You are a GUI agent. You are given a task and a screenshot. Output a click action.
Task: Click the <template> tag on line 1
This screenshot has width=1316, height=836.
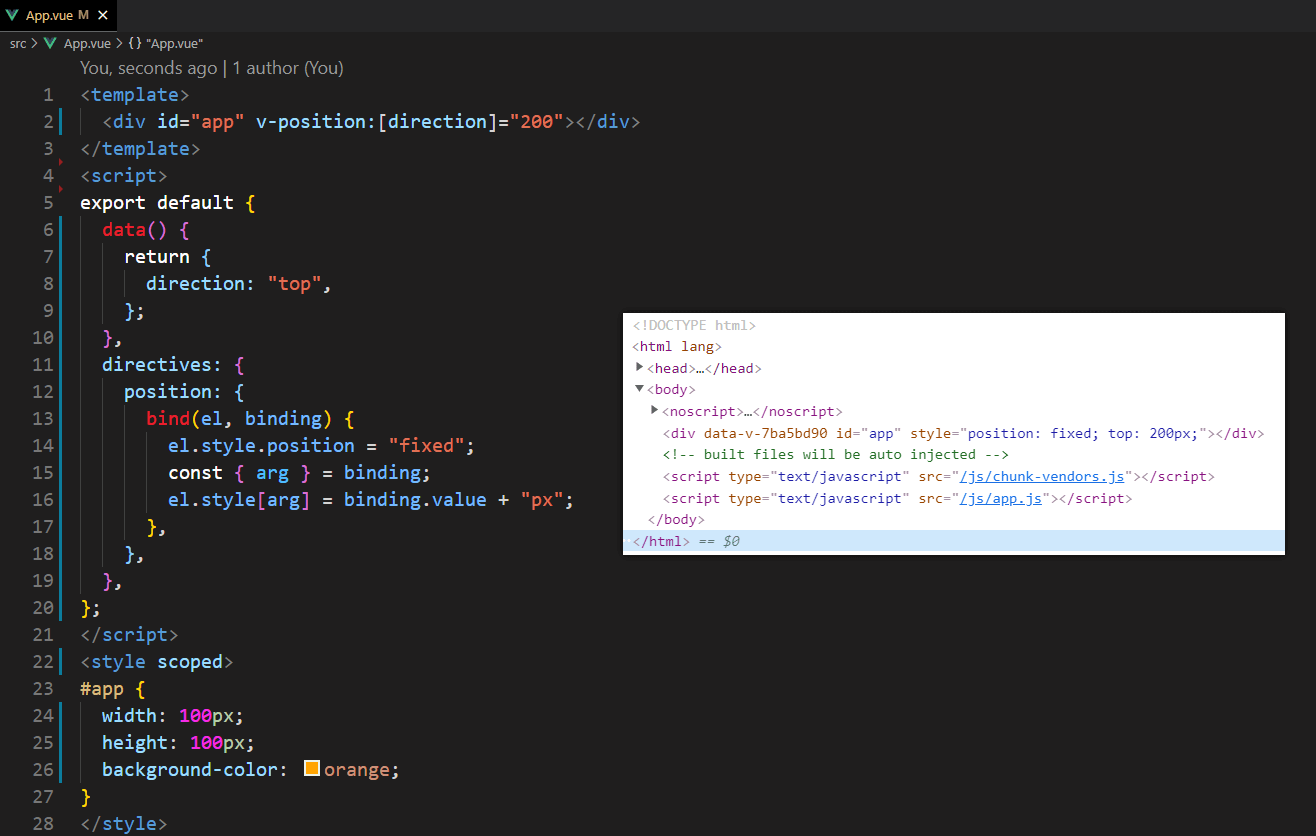[135, 95]
